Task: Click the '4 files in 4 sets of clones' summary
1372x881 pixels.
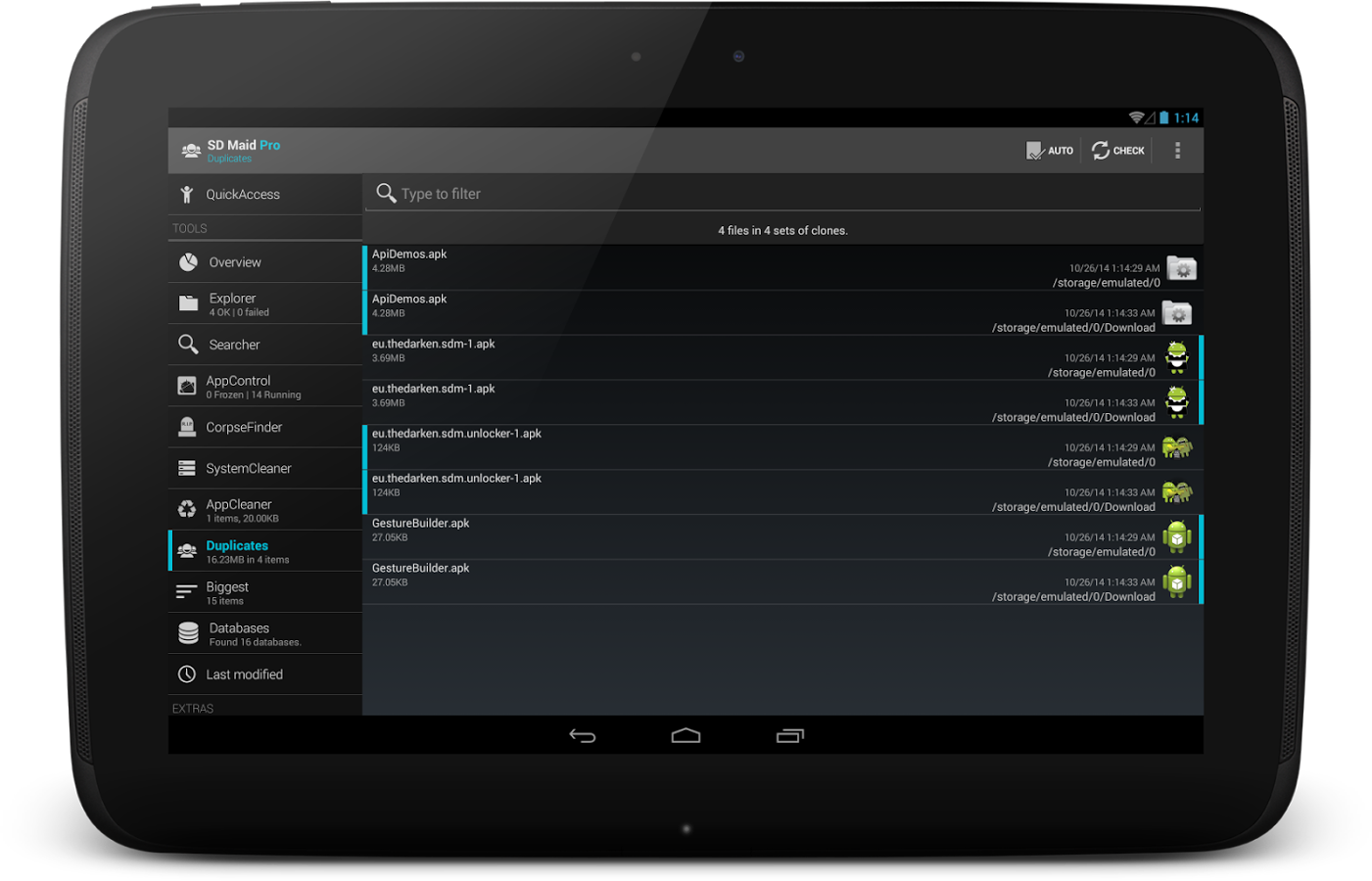Action: point(783,231)
